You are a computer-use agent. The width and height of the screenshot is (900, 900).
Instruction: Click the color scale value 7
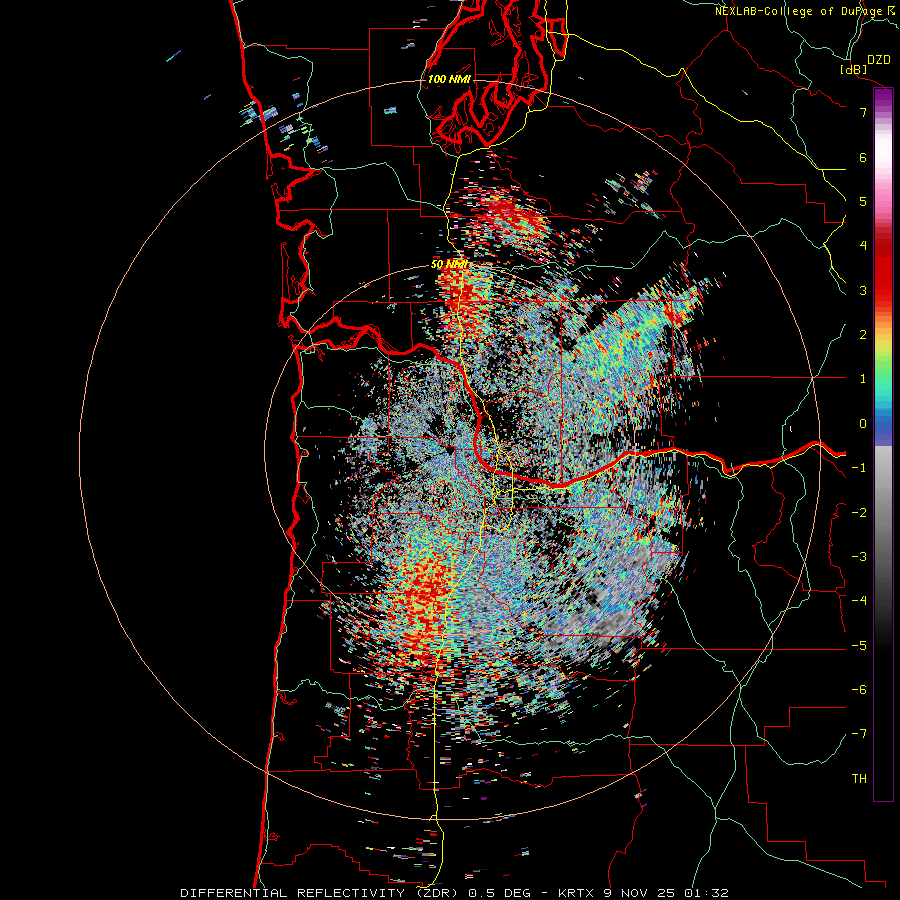click(863, 112)
